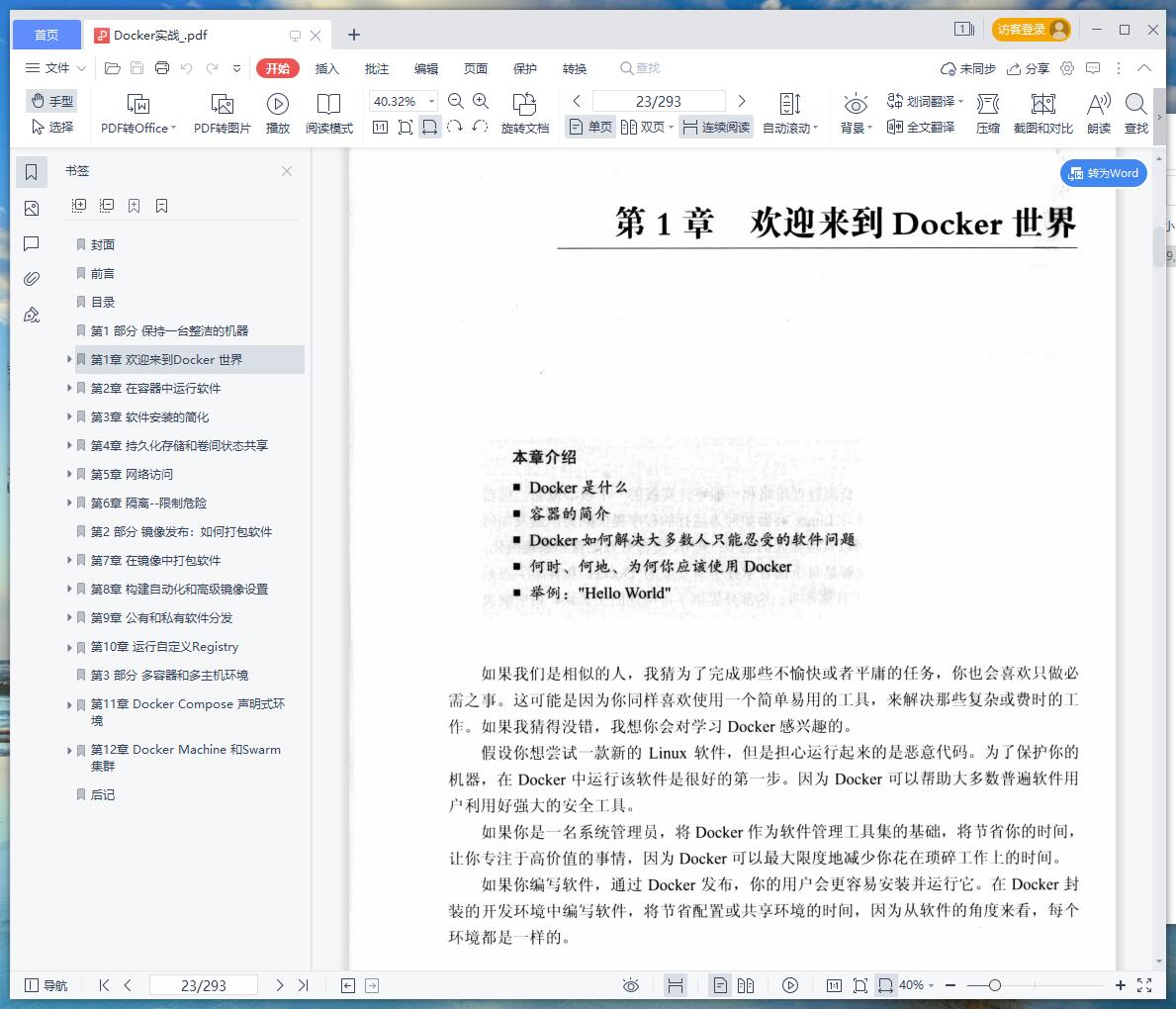The width and height of the screenshot is (1176, 1009).
Task: Switch to 页面 ribbon tab
Action: [476, 68]
